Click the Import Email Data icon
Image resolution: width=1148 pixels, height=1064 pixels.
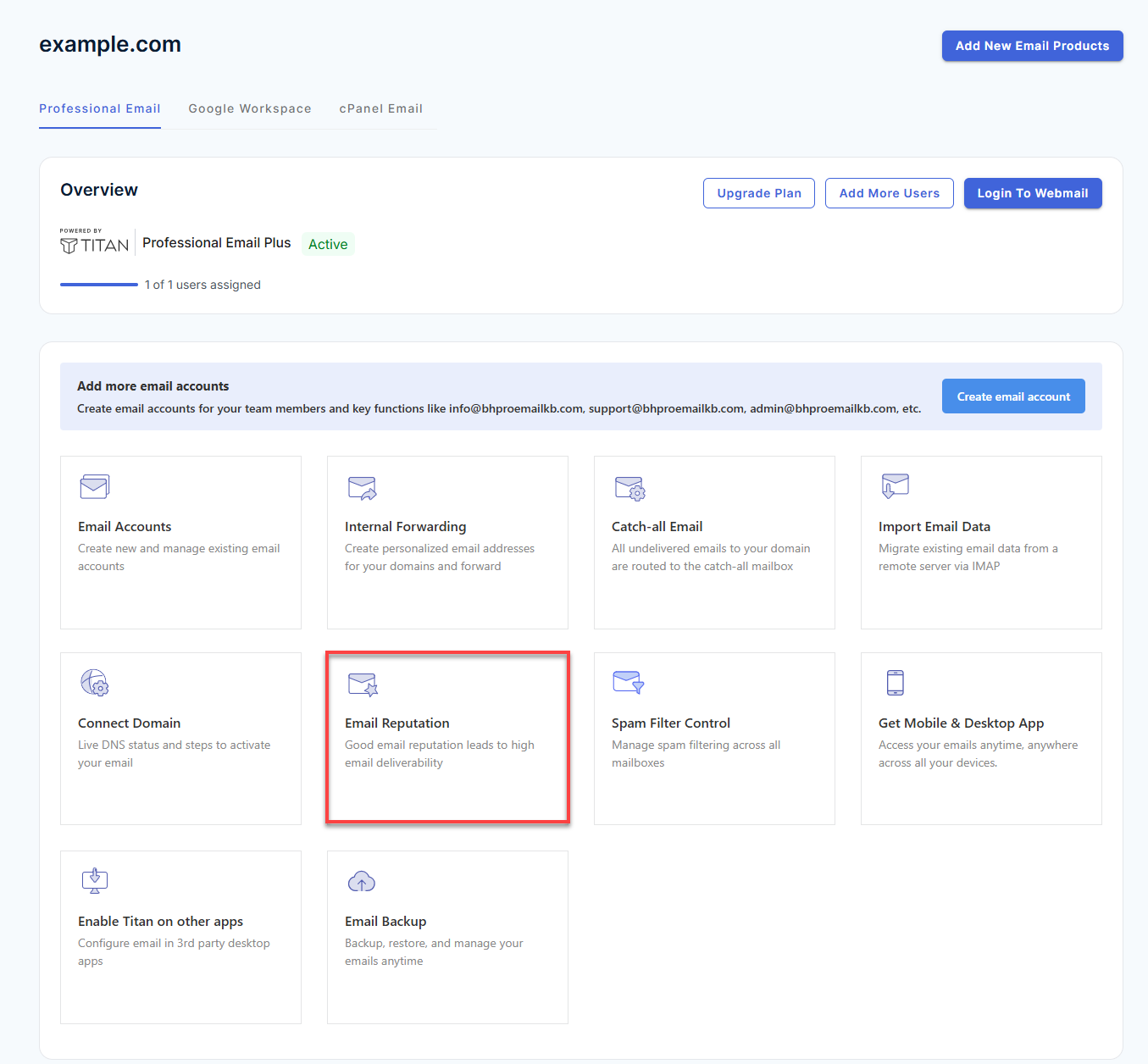(x=895, y=486)
